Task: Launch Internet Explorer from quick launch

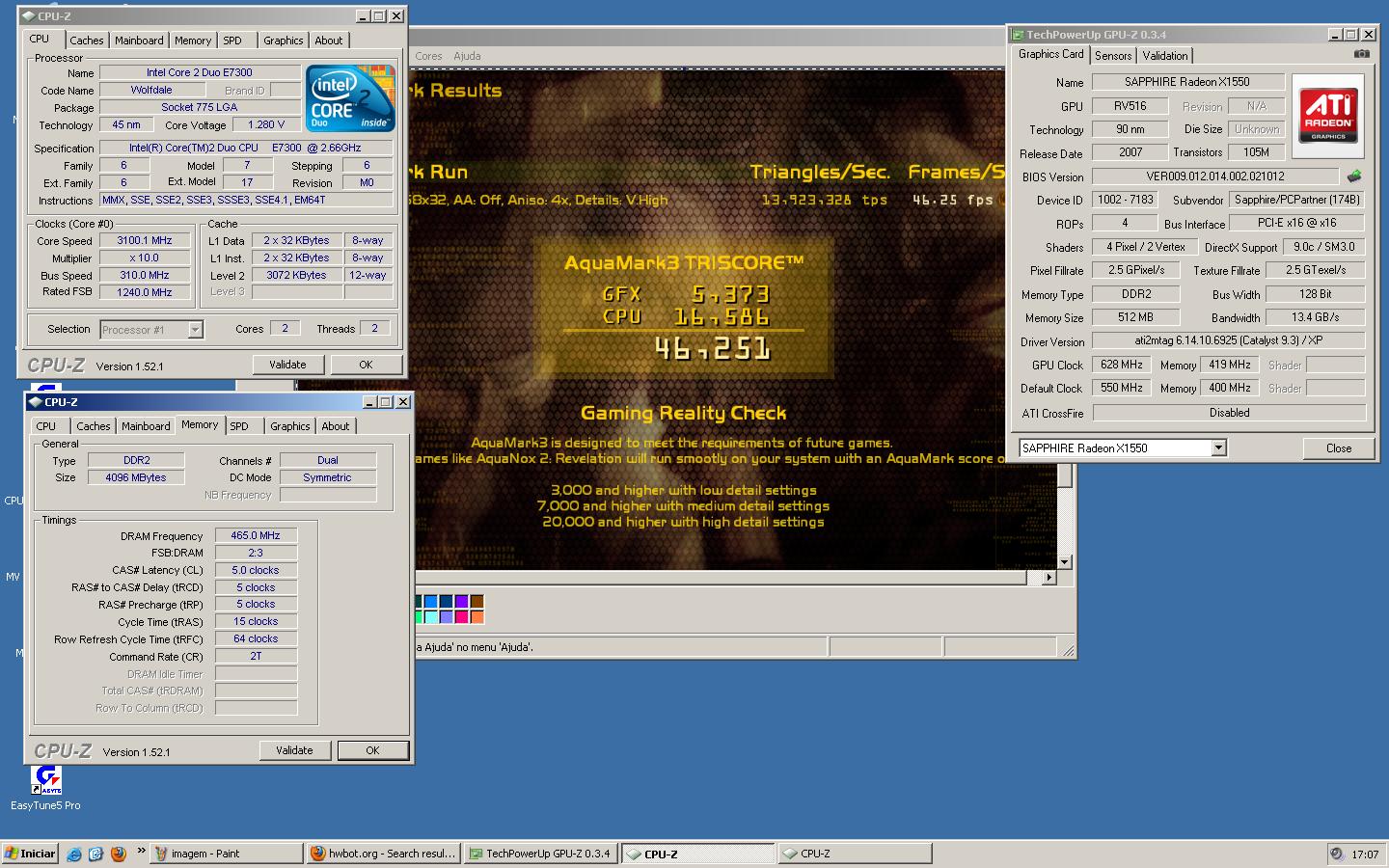Action: pos(73,854)
